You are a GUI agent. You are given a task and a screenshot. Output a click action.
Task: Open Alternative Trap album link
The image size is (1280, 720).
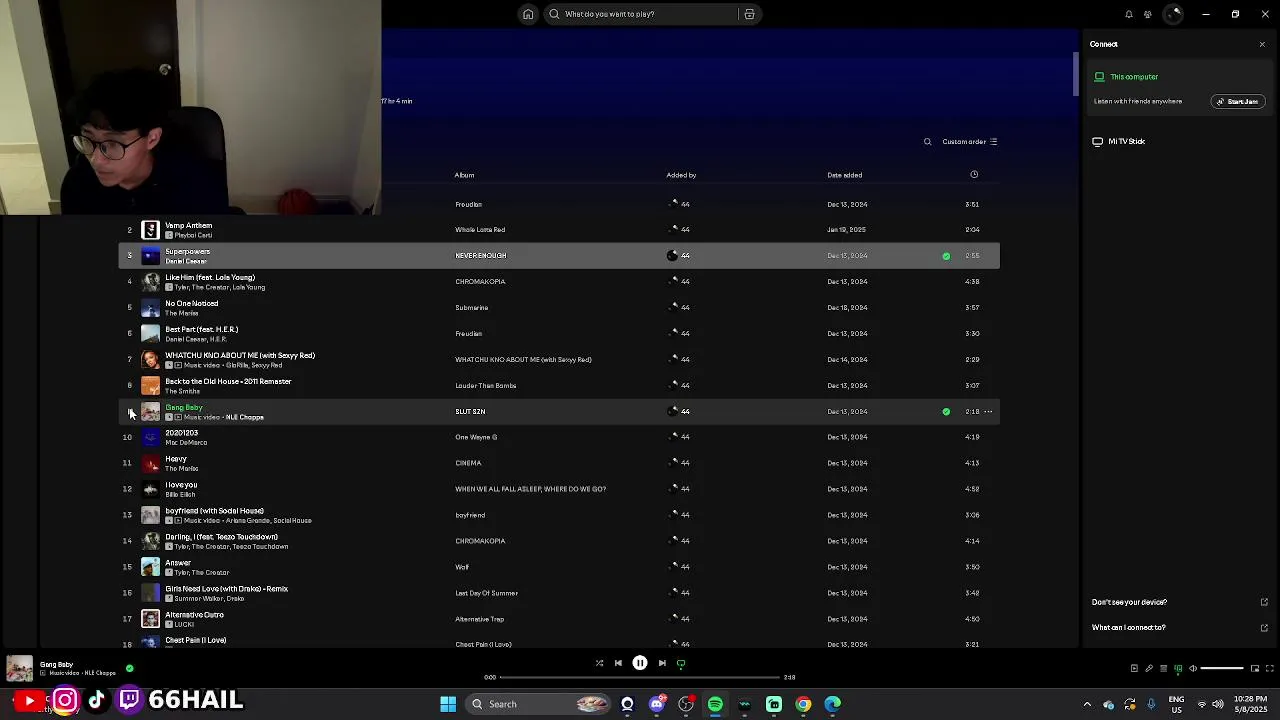point(480,619)
